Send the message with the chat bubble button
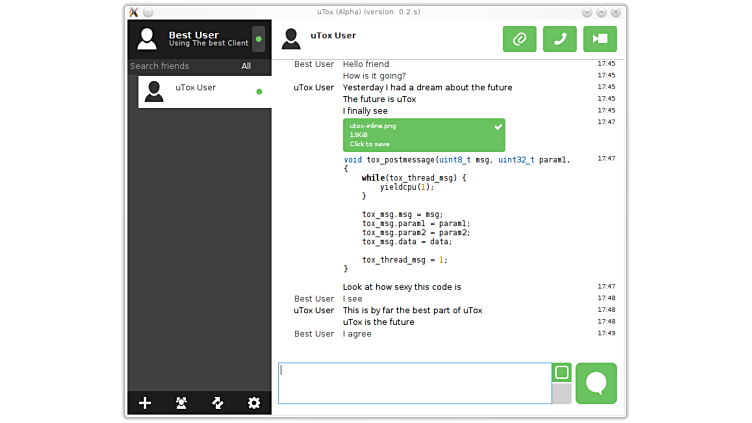This screenshot has height=423, width=752. (x=596, y=383)
